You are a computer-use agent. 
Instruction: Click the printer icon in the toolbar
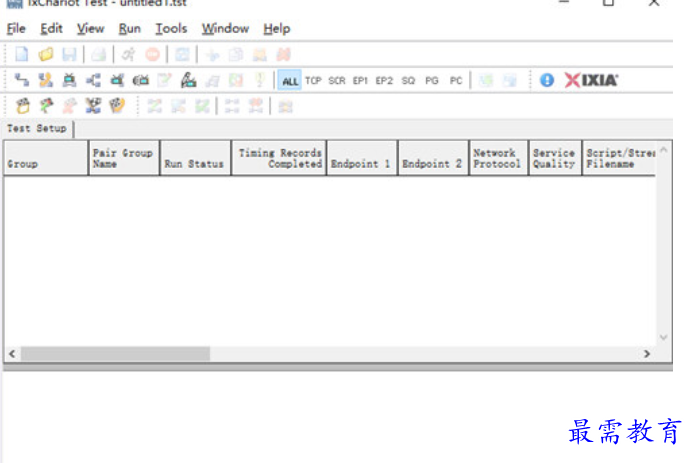[99, 54]
